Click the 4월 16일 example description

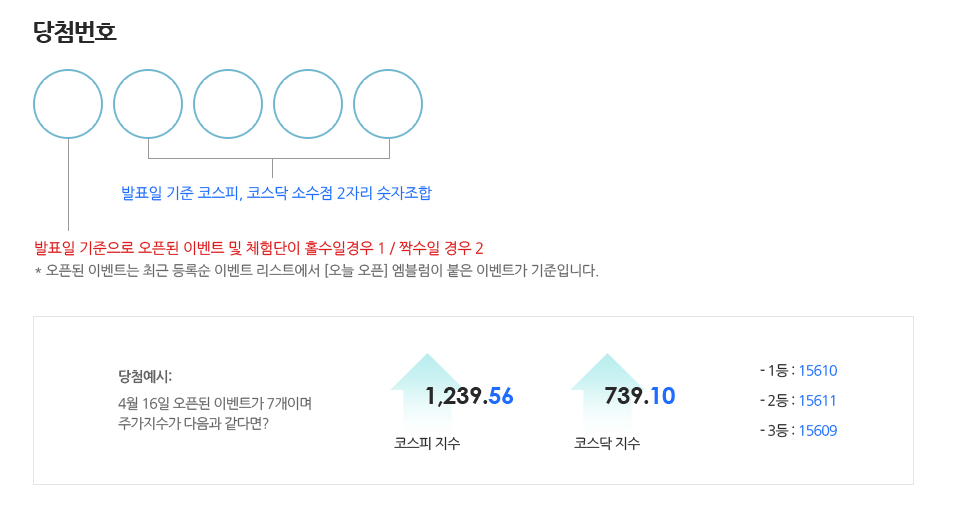(x=215, y=413)
